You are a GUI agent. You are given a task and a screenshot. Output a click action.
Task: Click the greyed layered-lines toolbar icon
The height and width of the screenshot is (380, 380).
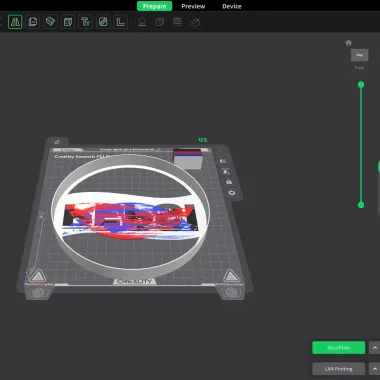coord(177,22)
